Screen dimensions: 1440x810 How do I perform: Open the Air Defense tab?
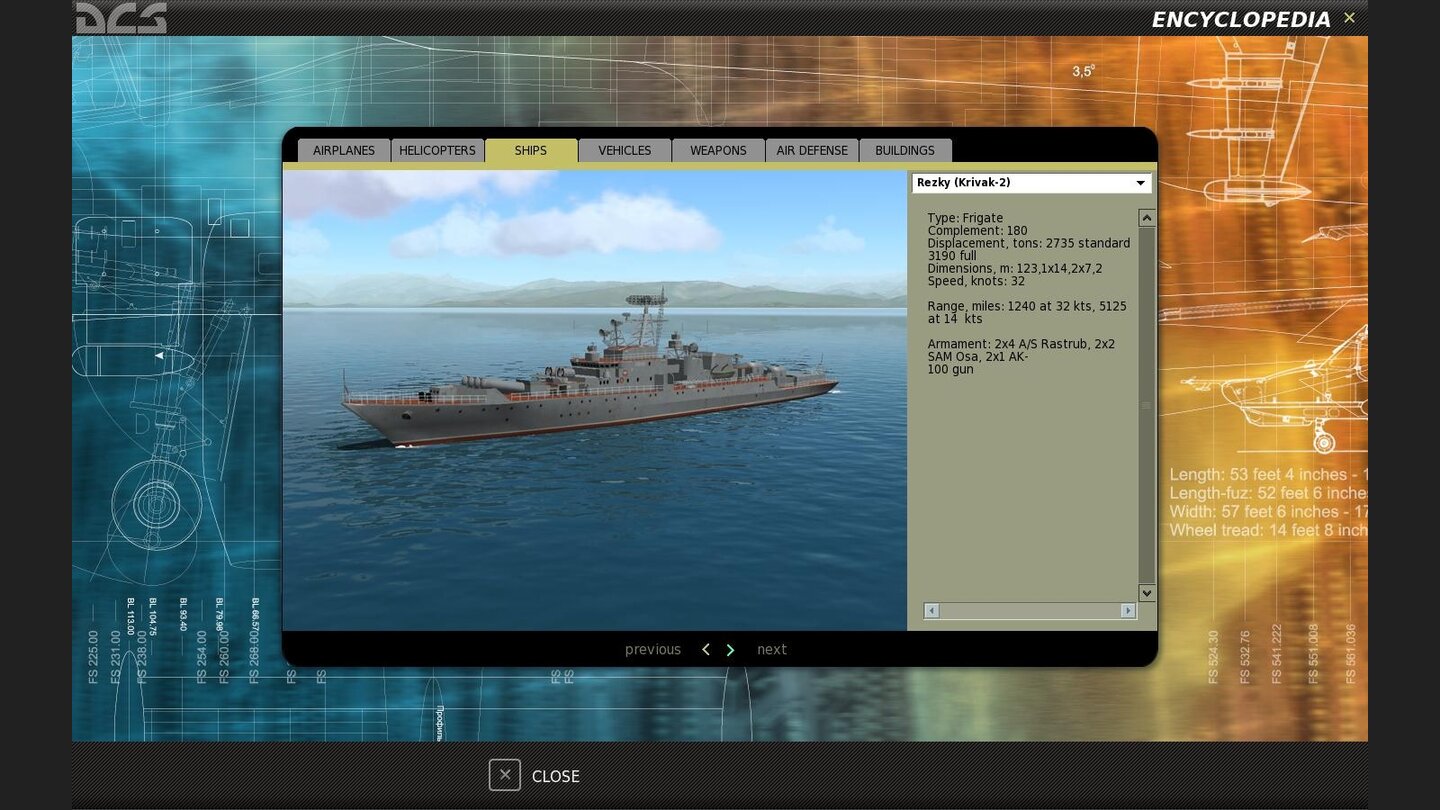coord(812,150)
